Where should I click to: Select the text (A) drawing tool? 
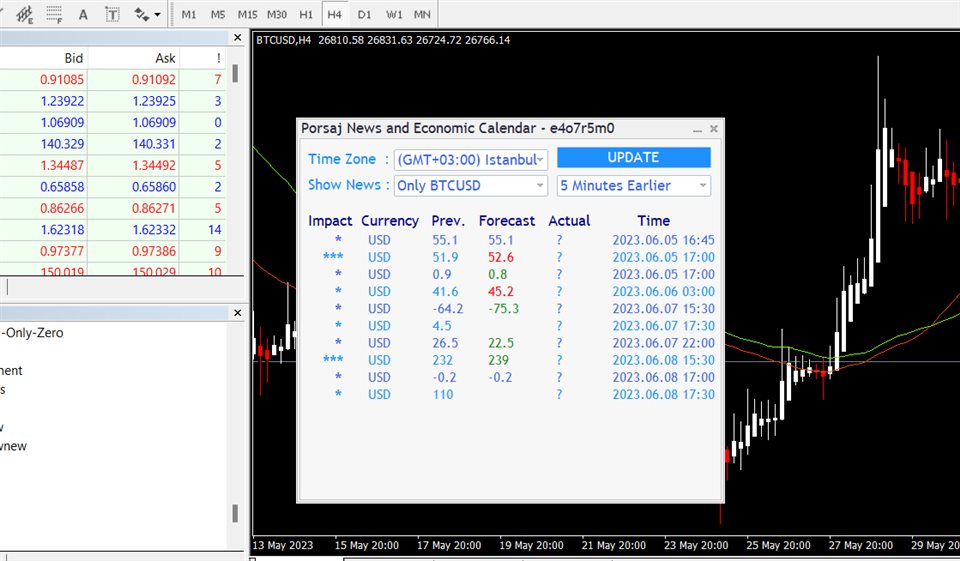pyautogui.click(x=83, y=14)
